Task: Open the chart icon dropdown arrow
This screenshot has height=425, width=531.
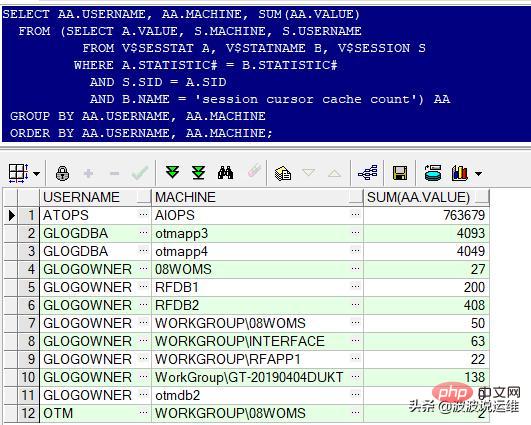Action: point(478,174)
